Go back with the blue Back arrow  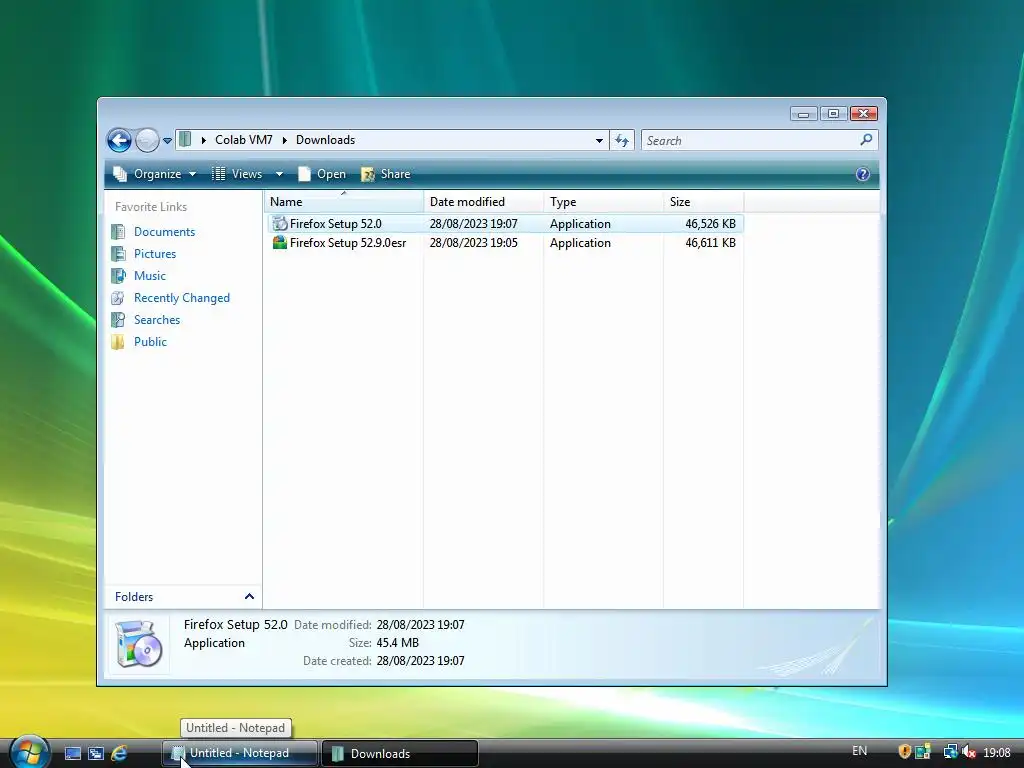coord(120,140)
